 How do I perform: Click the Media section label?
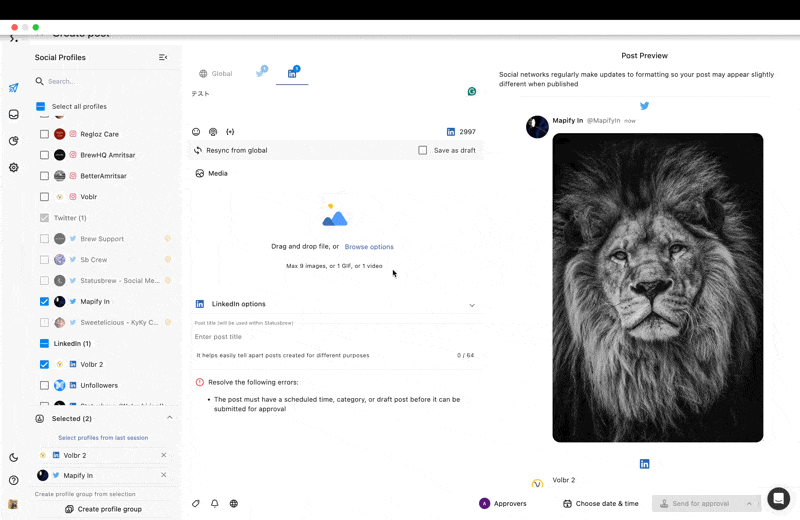point(218,173)
